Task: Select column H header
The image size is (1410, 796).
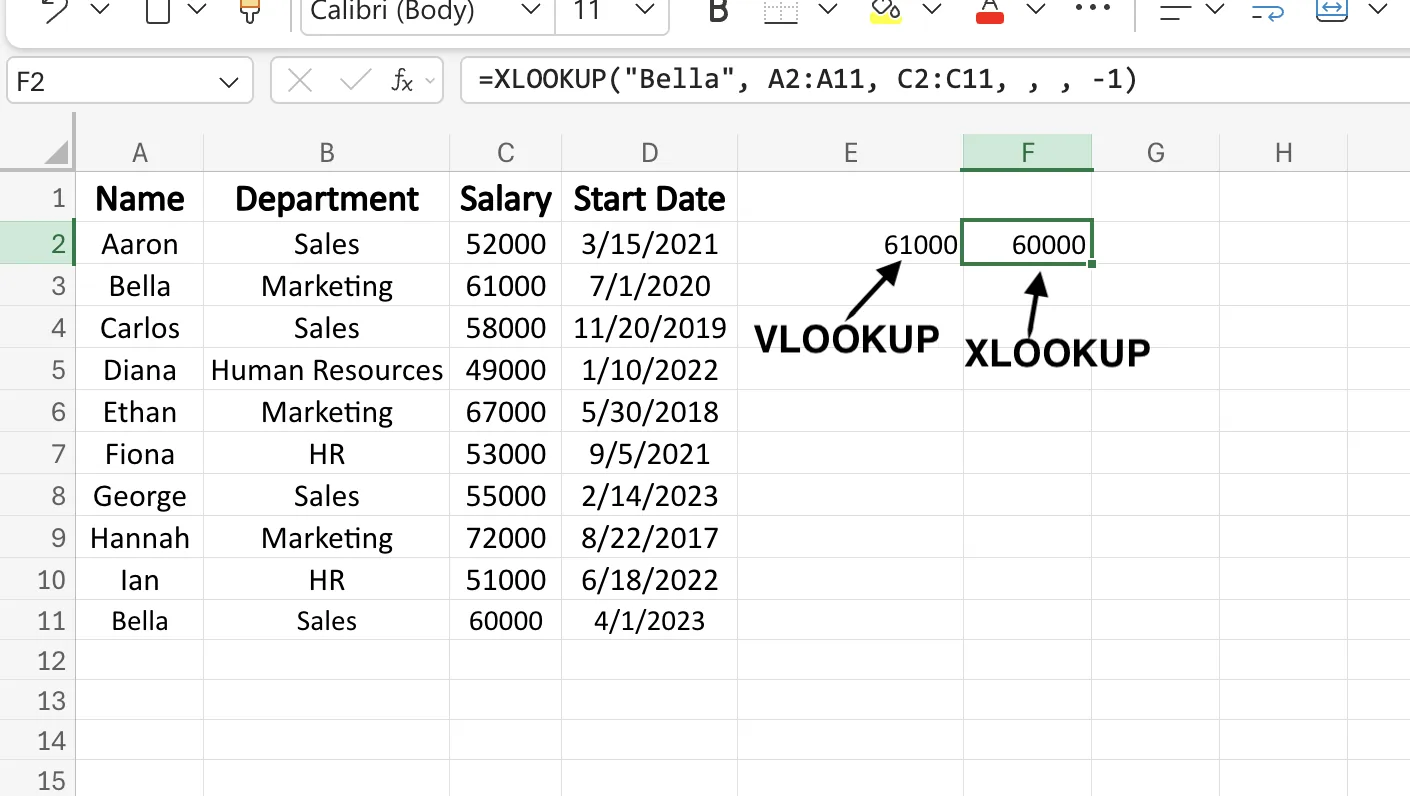Action: [1284, 153]
